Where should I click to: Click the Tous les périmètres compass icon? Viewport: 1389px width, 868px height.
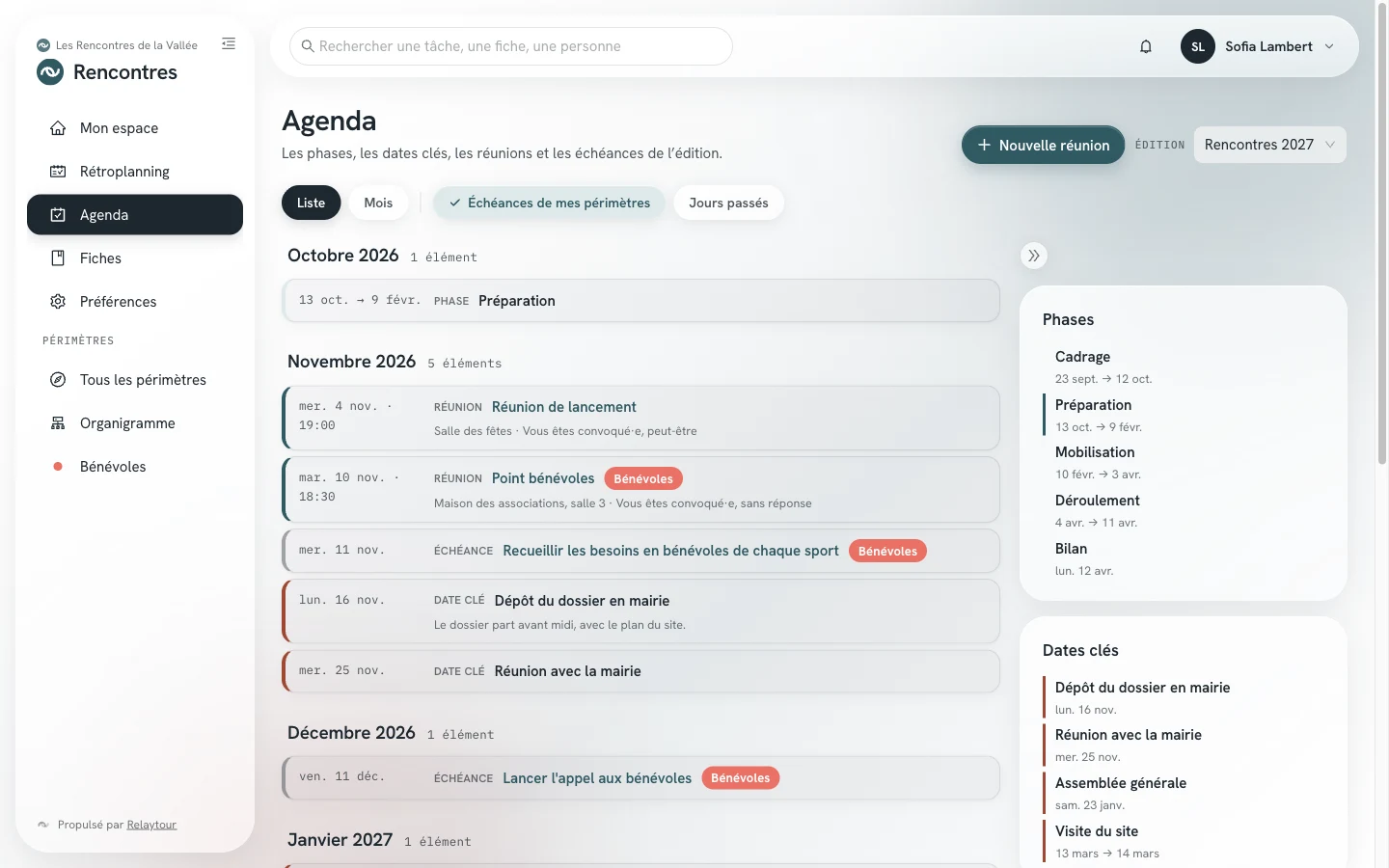(x=58, y=380)
